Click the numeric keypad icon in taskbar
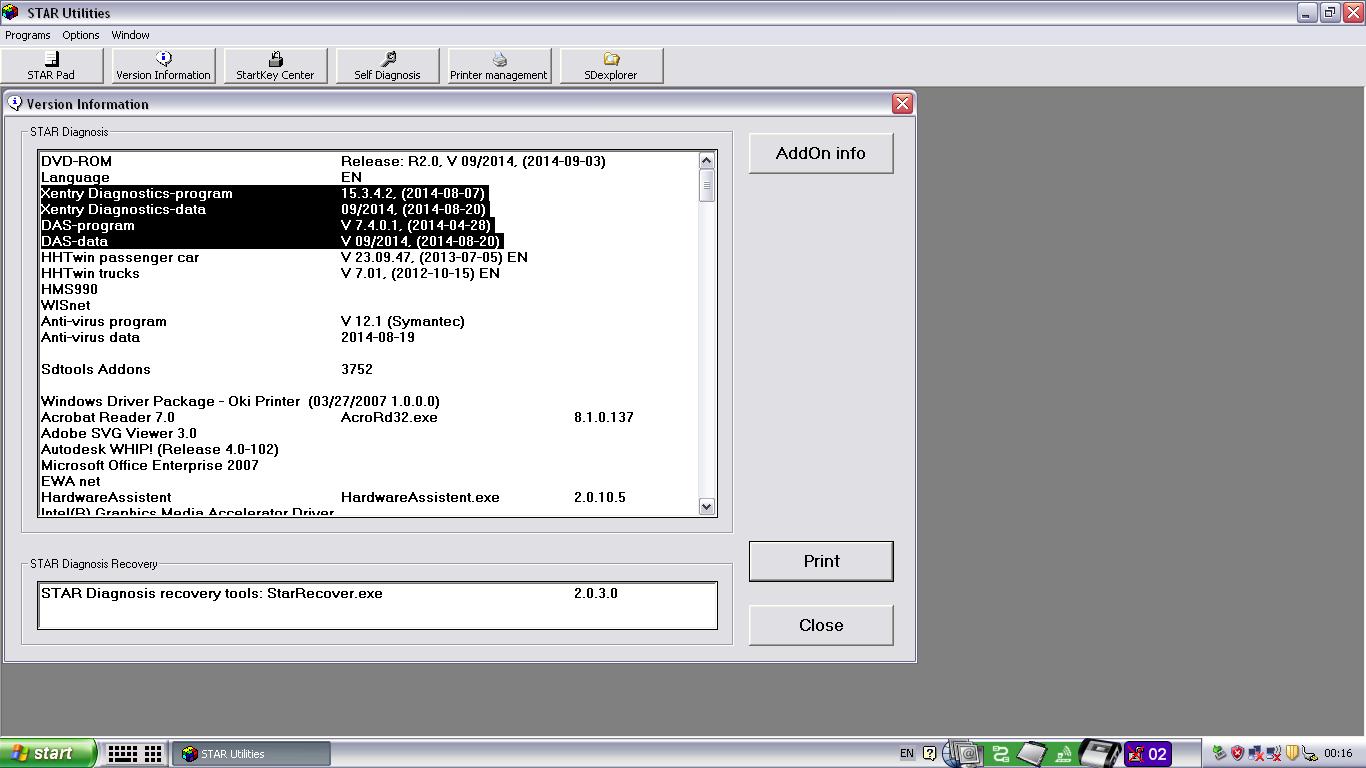The width and height of the screenshot is (1366, 768). (153, 754)
